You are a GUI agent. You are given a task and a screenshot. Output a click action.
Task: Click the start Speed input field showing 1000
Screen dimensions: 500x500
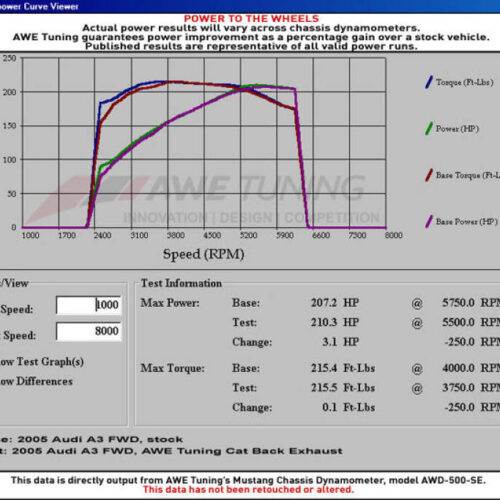coord(89,305)
